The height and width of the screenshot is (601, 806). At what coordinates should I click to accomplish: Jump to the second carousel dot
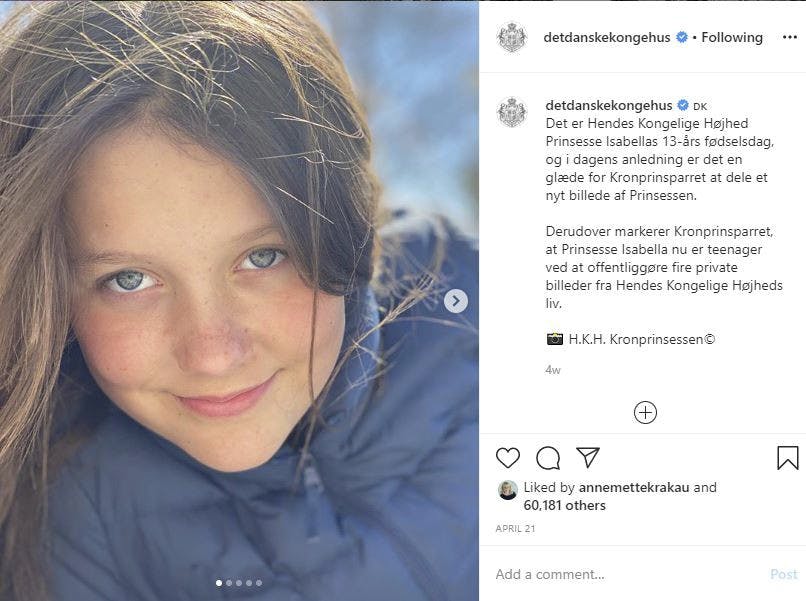point(229,582)
